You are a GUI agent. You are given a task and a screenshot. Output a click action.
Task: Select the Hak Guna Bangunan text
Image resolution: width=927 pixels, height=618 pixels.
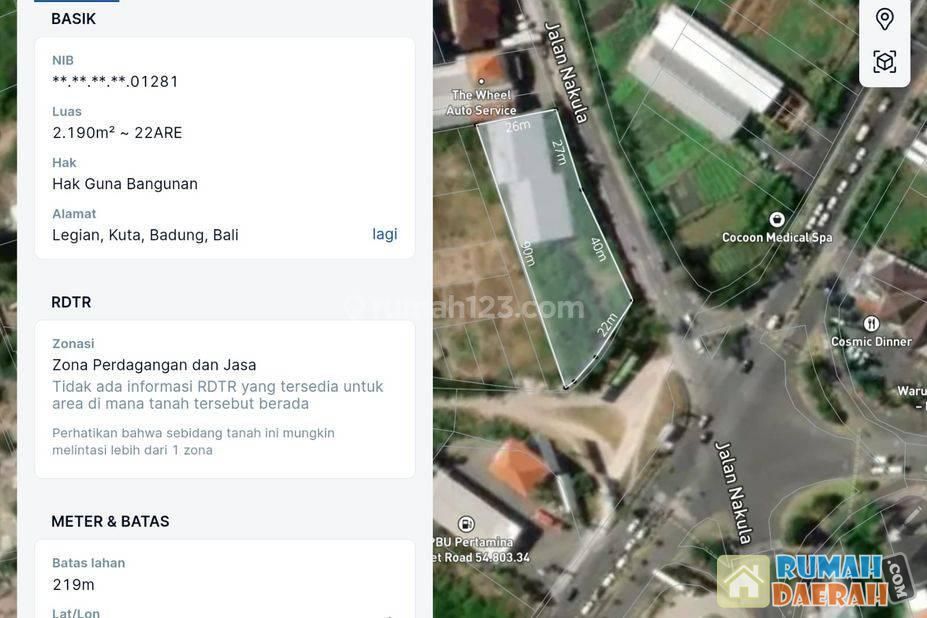tap(125, 183)
